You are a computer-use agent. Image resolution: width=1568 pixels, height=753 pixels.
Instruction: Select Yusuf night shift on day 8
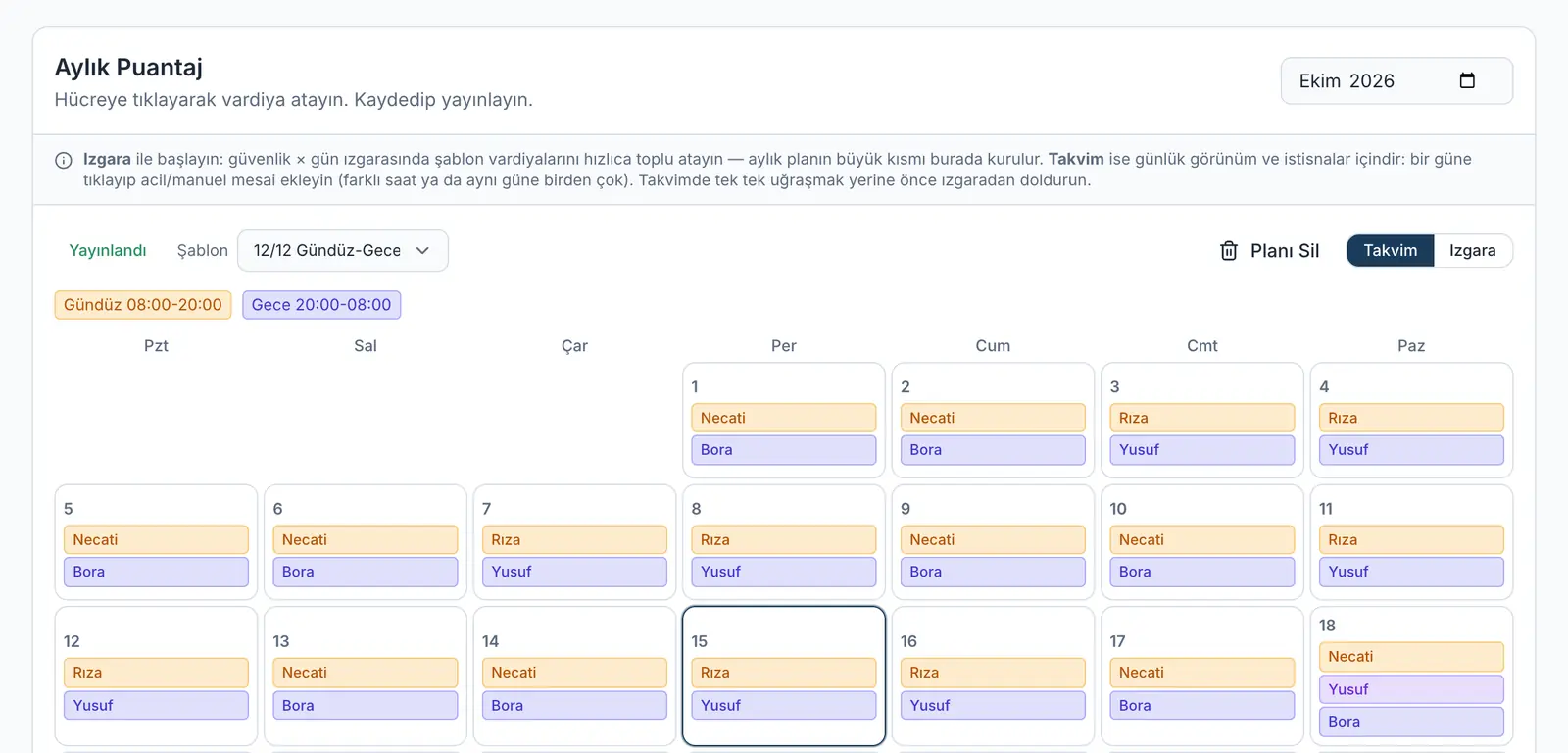tap(784, 572)
